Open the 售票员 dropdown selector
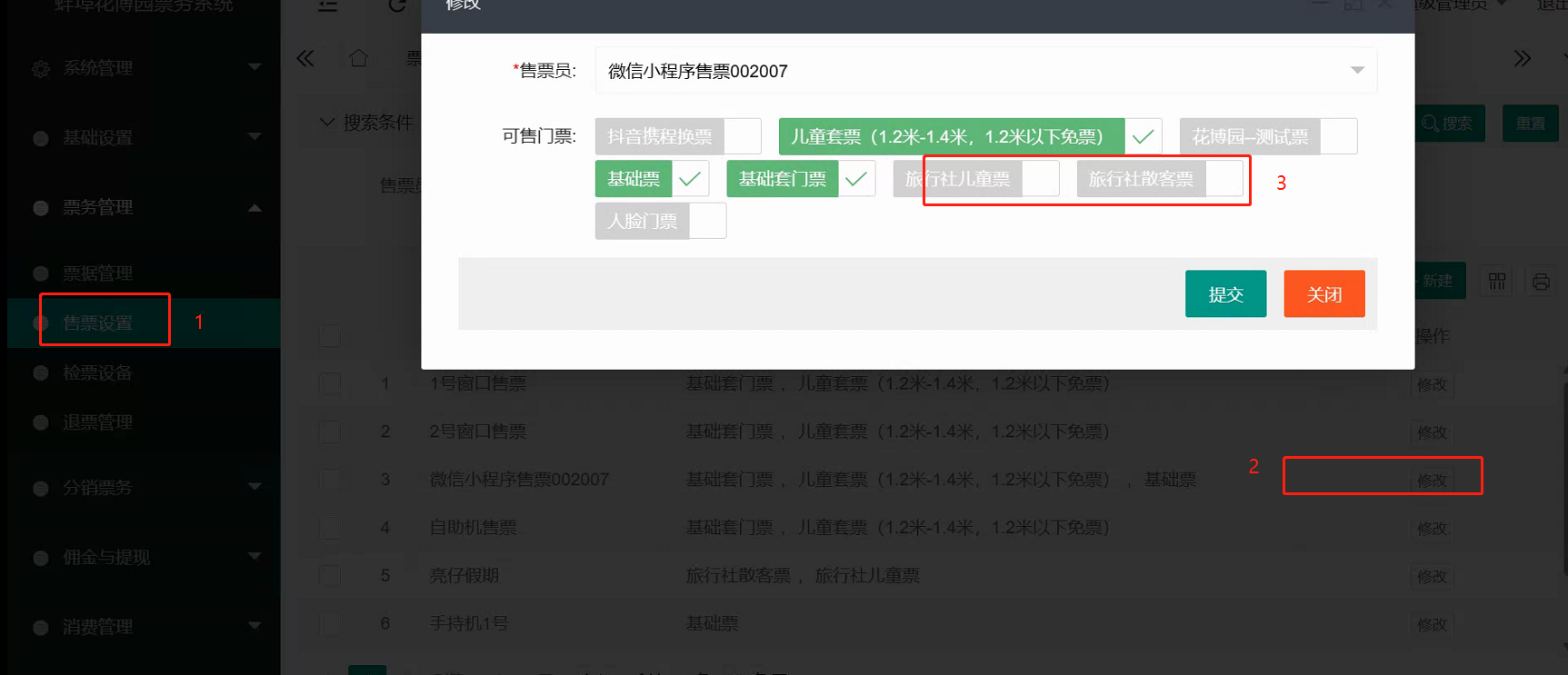Viewport: 1568px width, 675px height. (x=985, y=71)
